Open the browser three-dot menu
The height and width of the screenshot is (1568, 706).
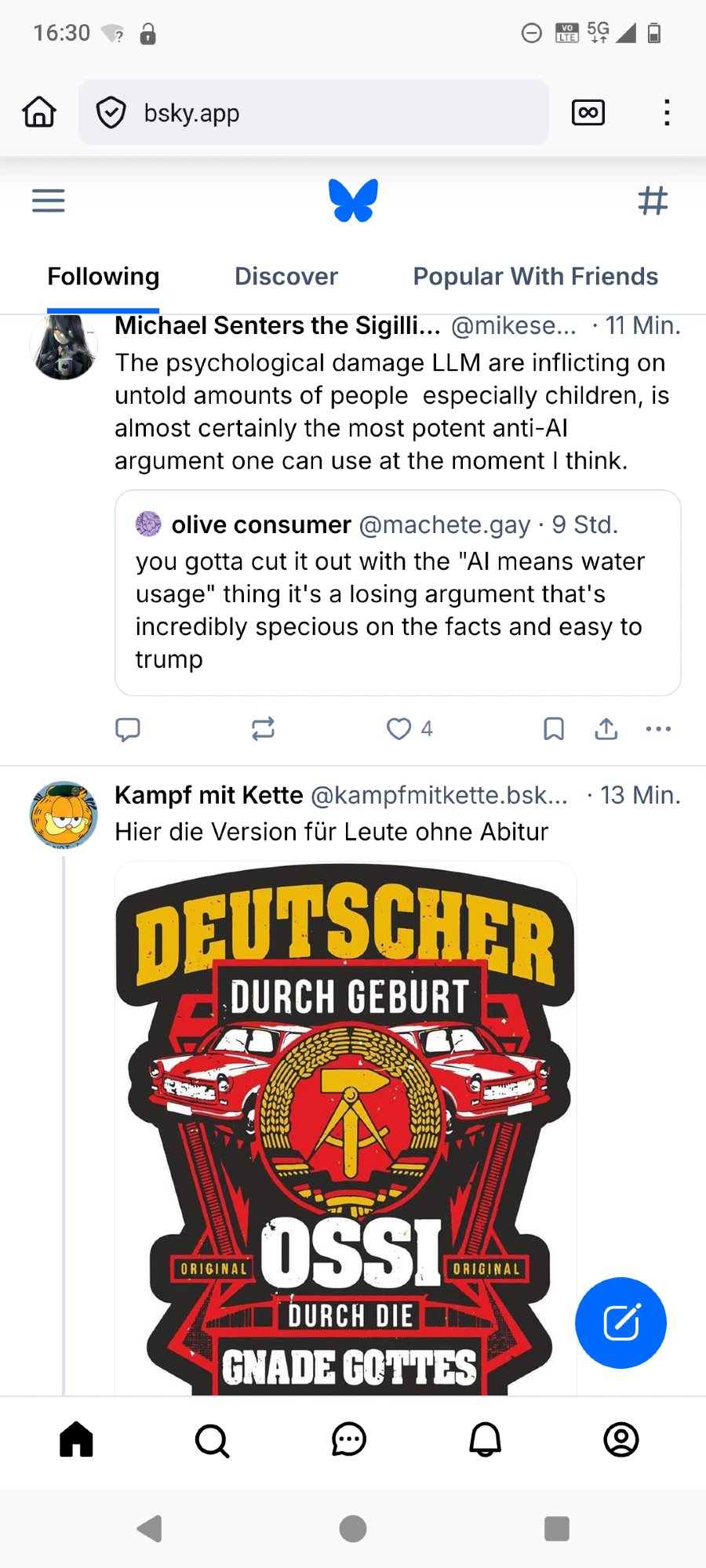click(667, 113)
